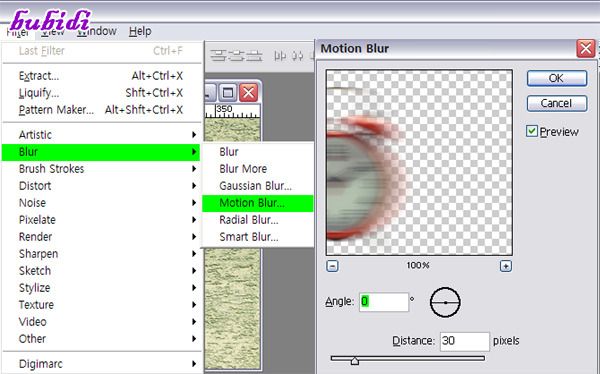Close the Motion Blur dialog

tap(586, 49)
